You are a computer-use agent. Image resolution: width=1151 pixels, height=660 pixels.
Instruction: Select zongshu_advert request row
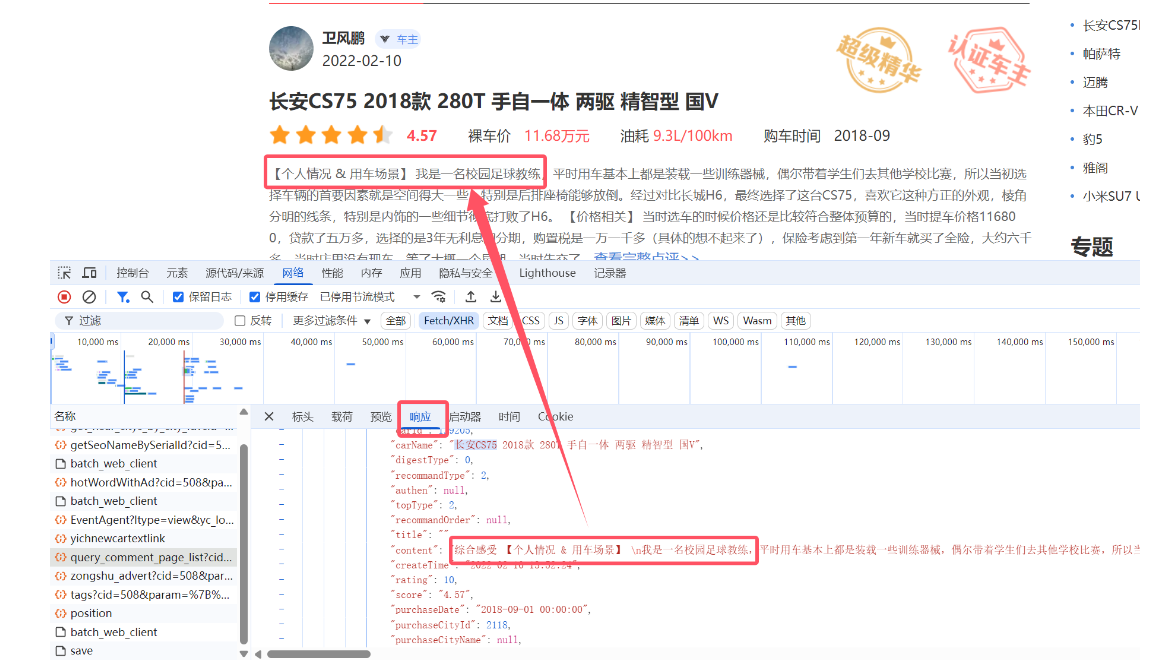point(145,576)
